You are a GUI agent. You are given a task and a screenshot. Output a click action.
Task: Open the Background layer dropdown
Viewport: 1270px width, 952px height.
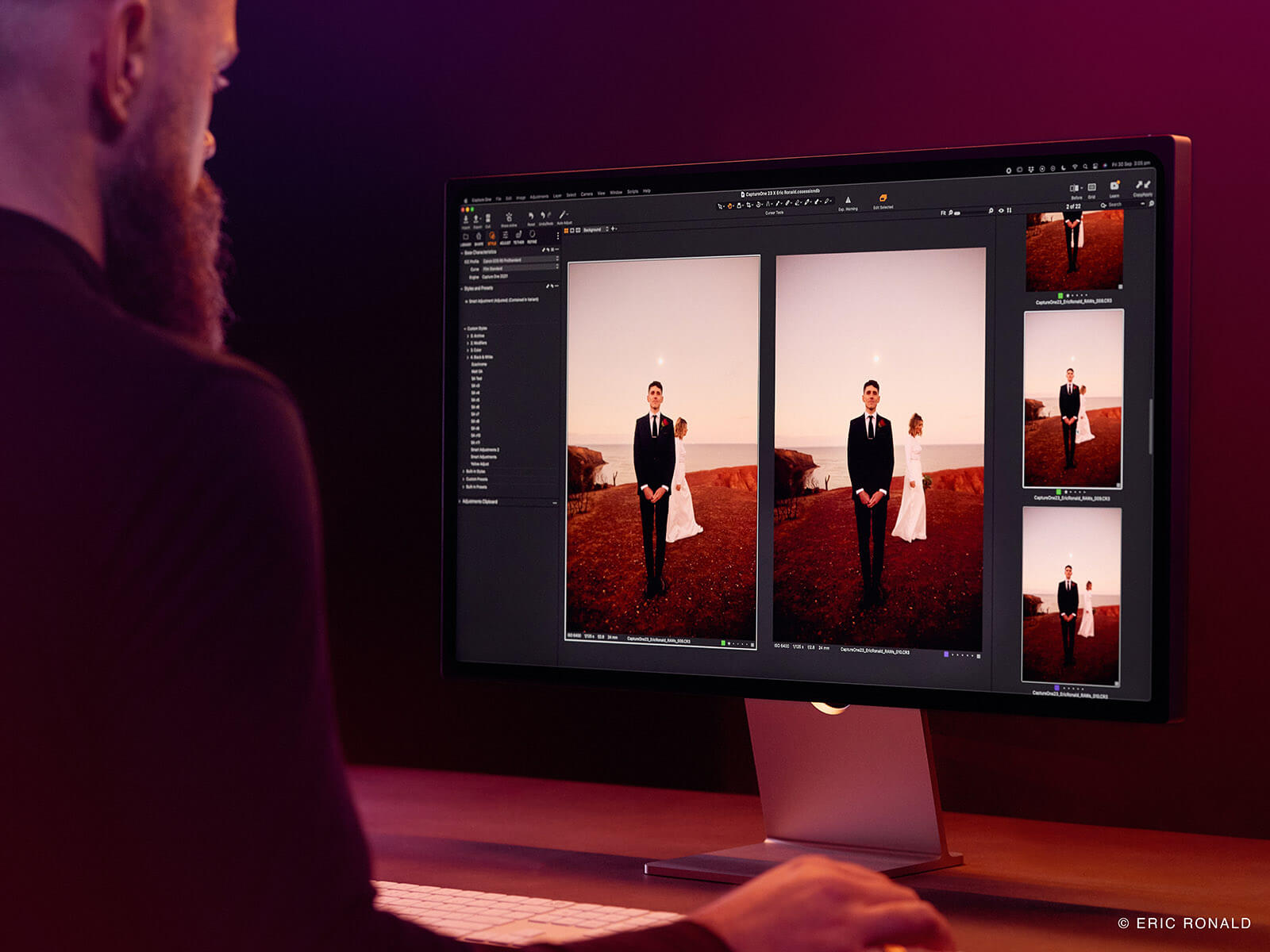[596, 229]
